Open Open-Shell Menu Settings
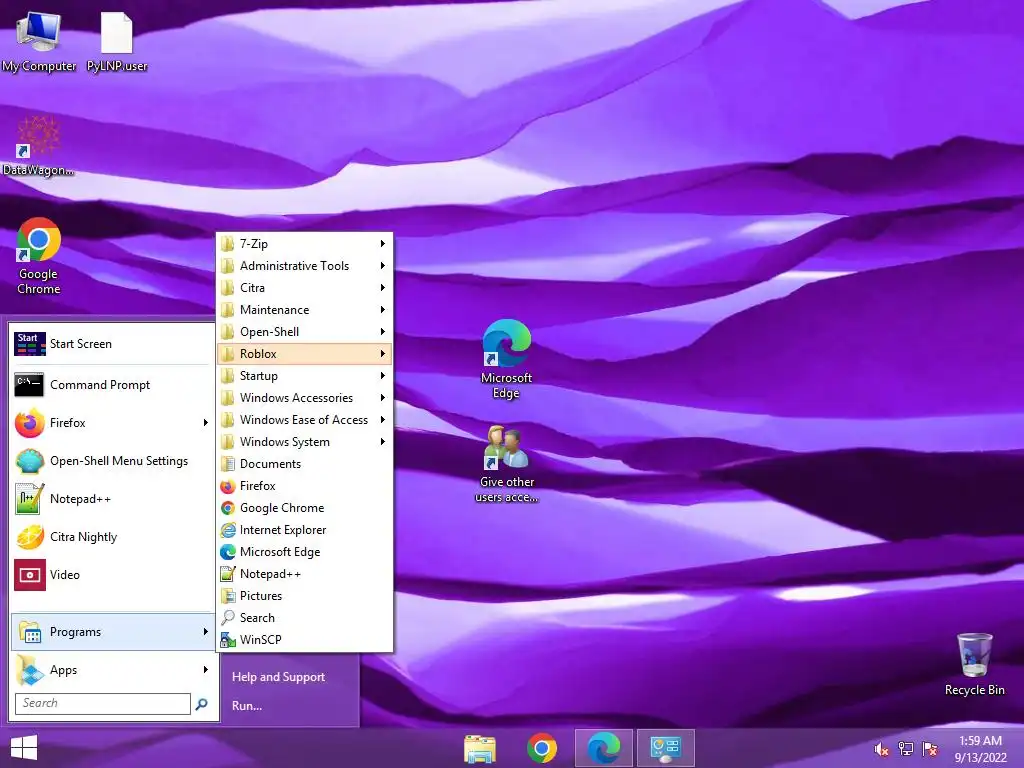This screenshot has width=1024, height=768. tap(113, 461)
